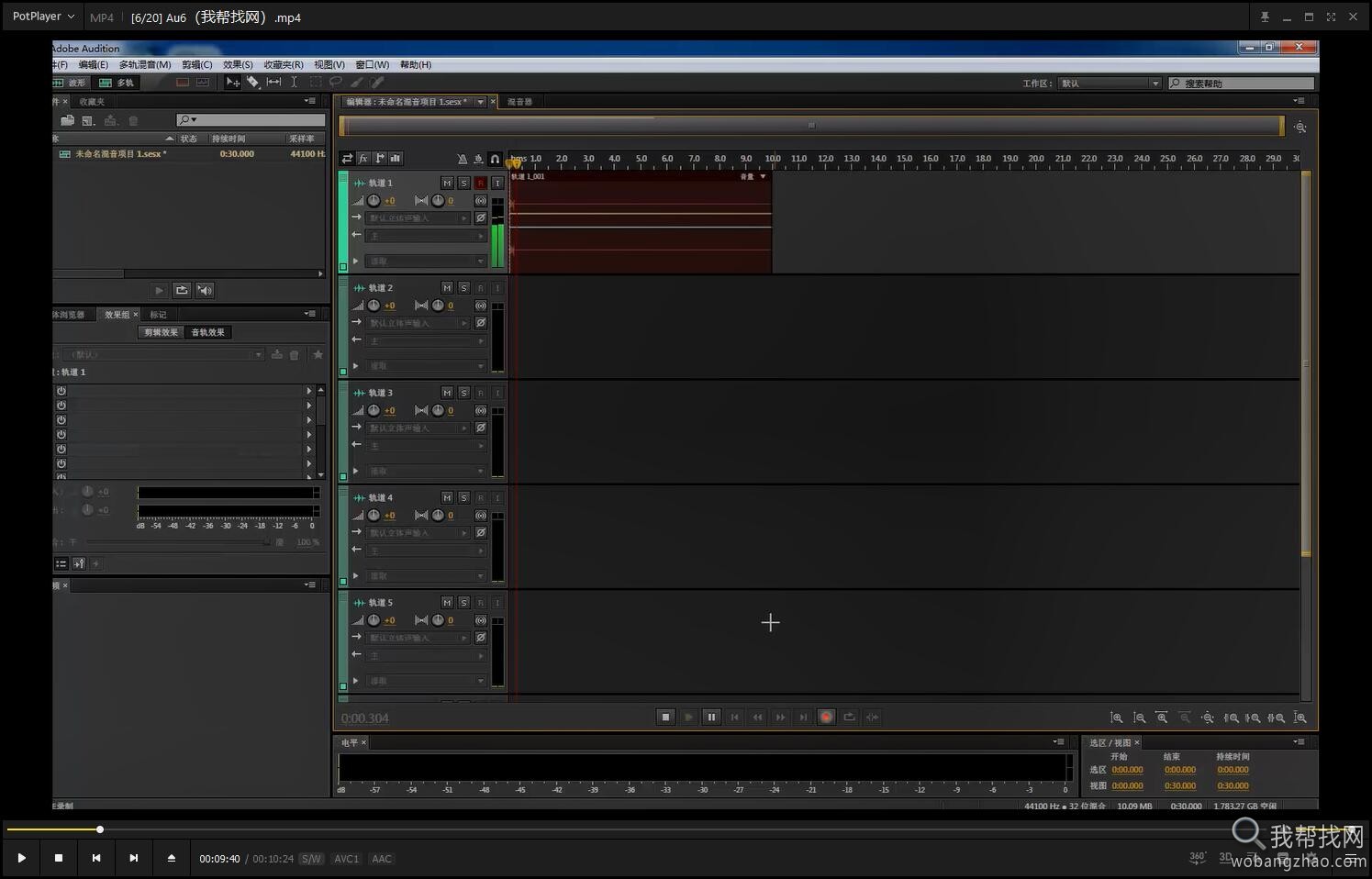Click the PotPlayer seek bar handle
1372x879 pixels.
click(100, 829)
